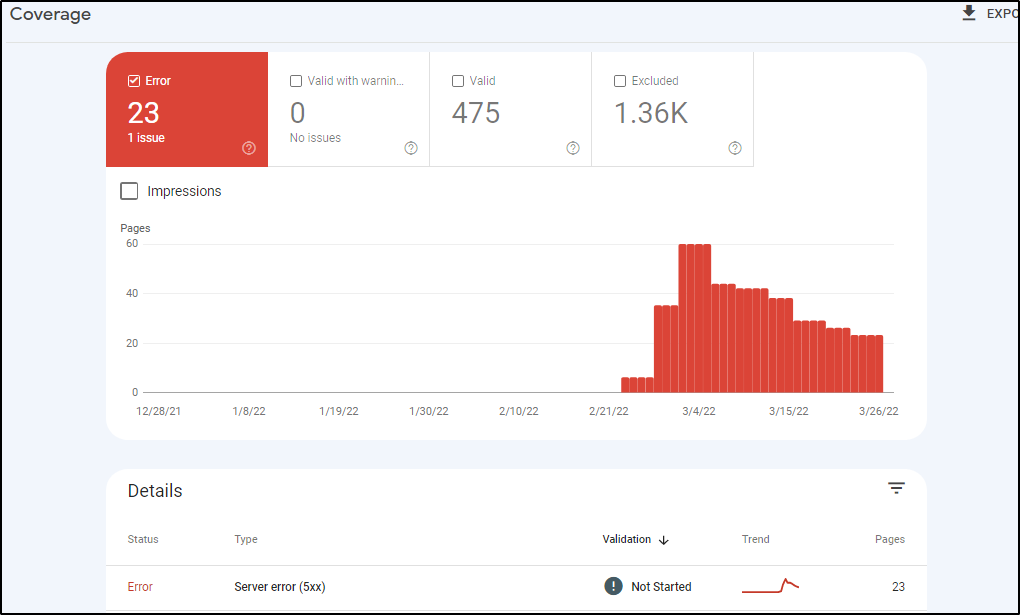Click help icon on Excluded card

click(x=735, y=148)
